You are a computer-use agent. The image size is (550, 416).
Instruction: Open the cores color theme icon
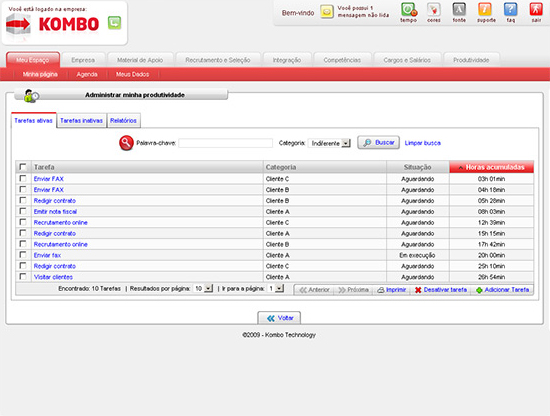(434, 10)
